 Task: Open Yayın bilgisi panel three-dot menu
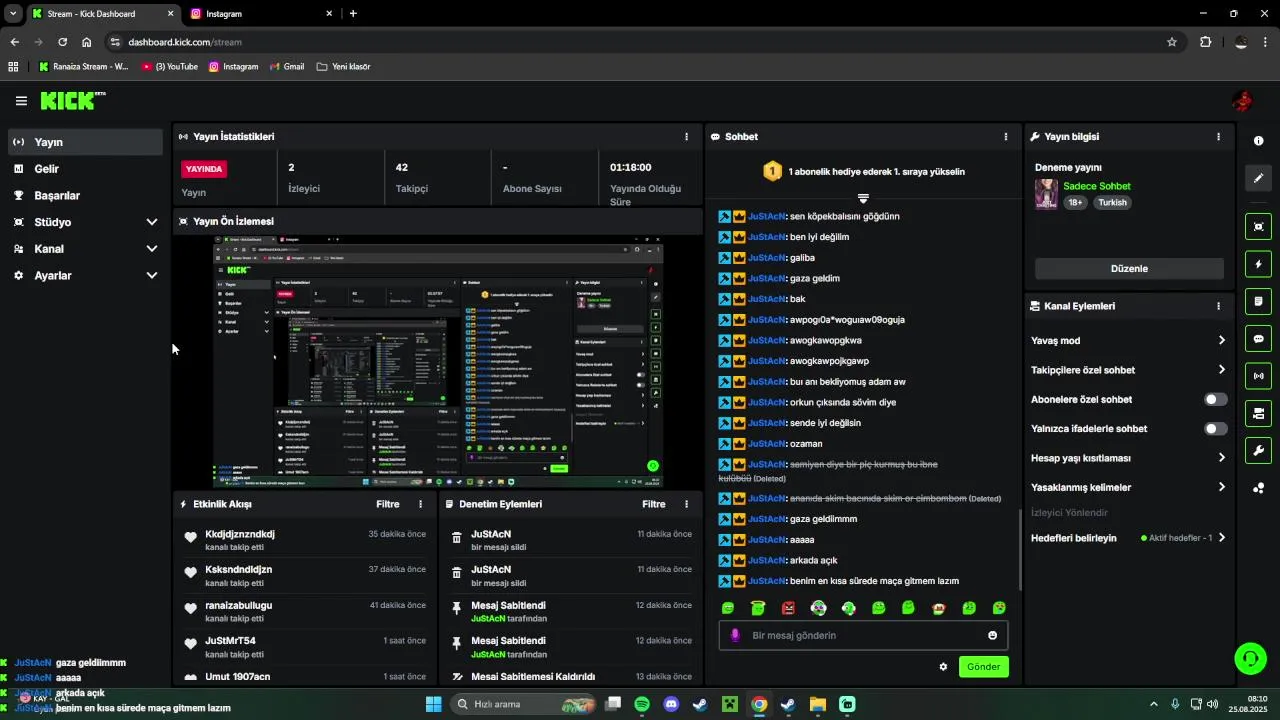click(1218, 137)
